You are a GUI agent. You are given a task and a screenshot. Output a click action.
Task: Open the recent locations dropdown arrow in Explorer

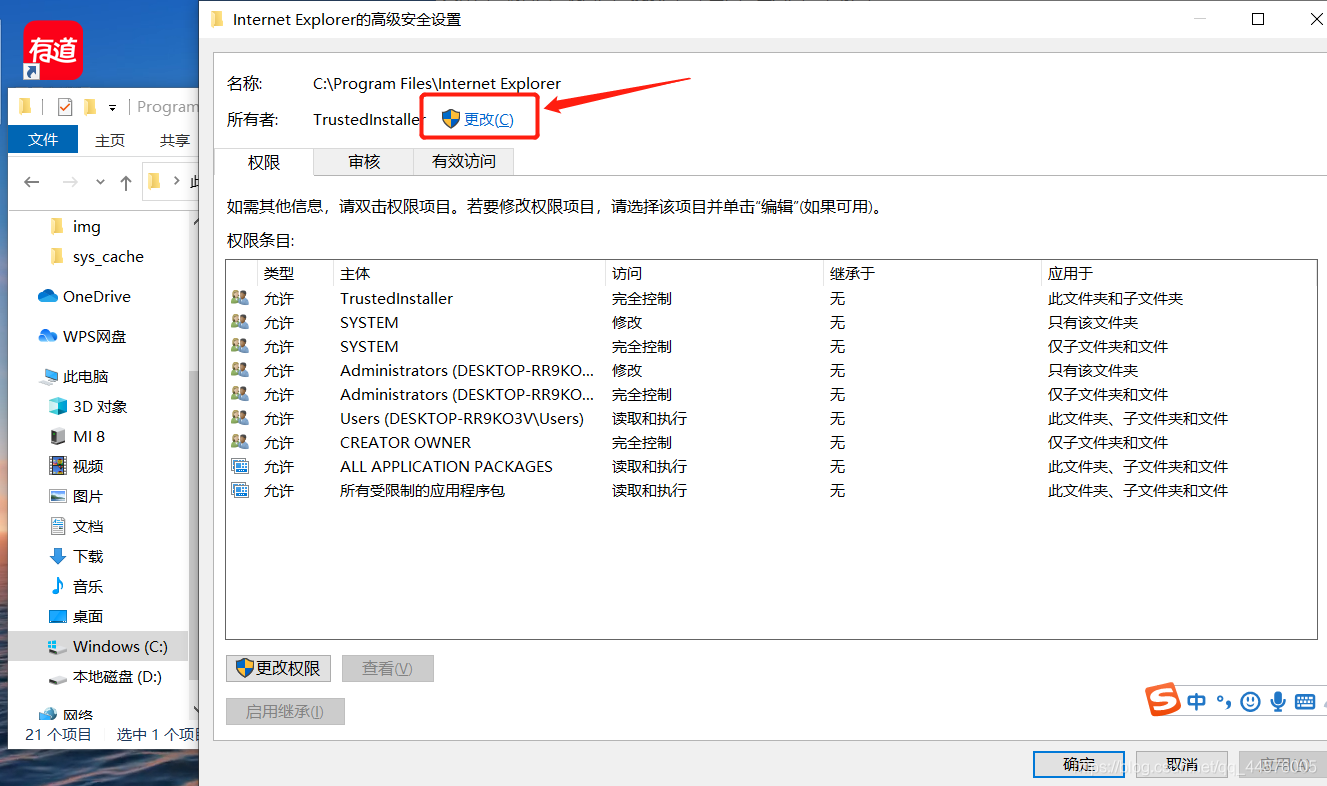pos(100,182)
